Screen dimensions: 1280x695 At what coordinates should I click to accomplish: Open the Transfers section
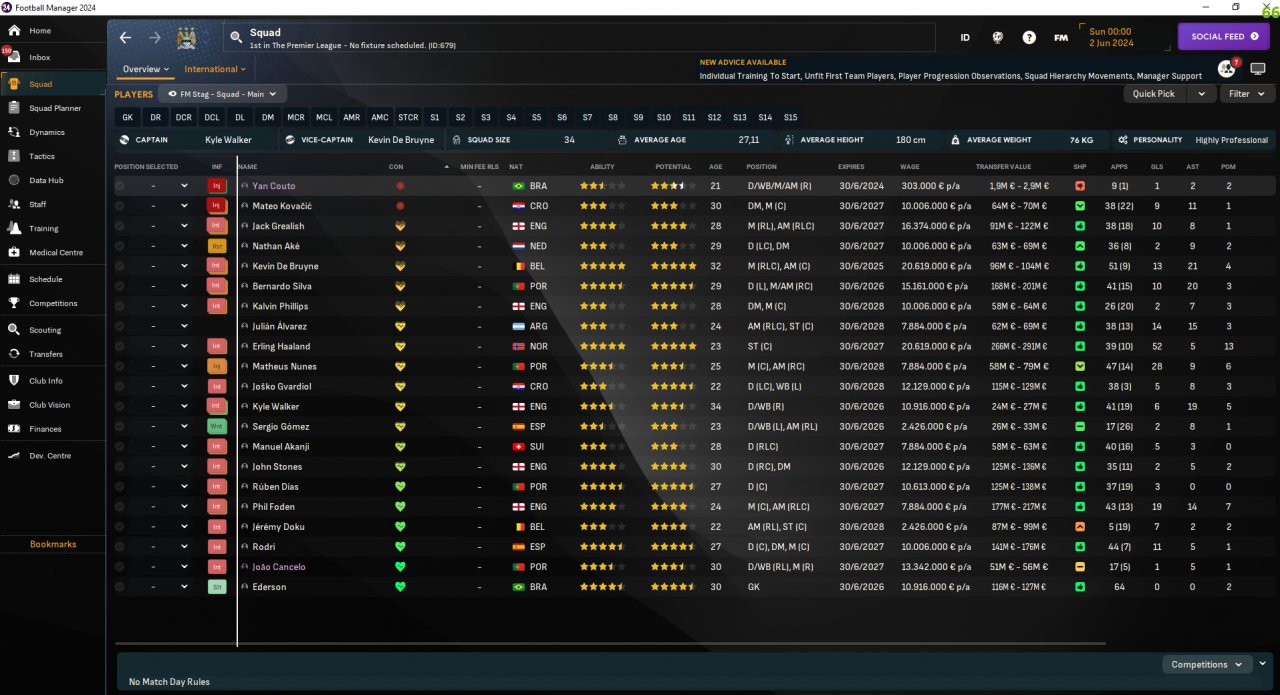(x=45, y=354)
